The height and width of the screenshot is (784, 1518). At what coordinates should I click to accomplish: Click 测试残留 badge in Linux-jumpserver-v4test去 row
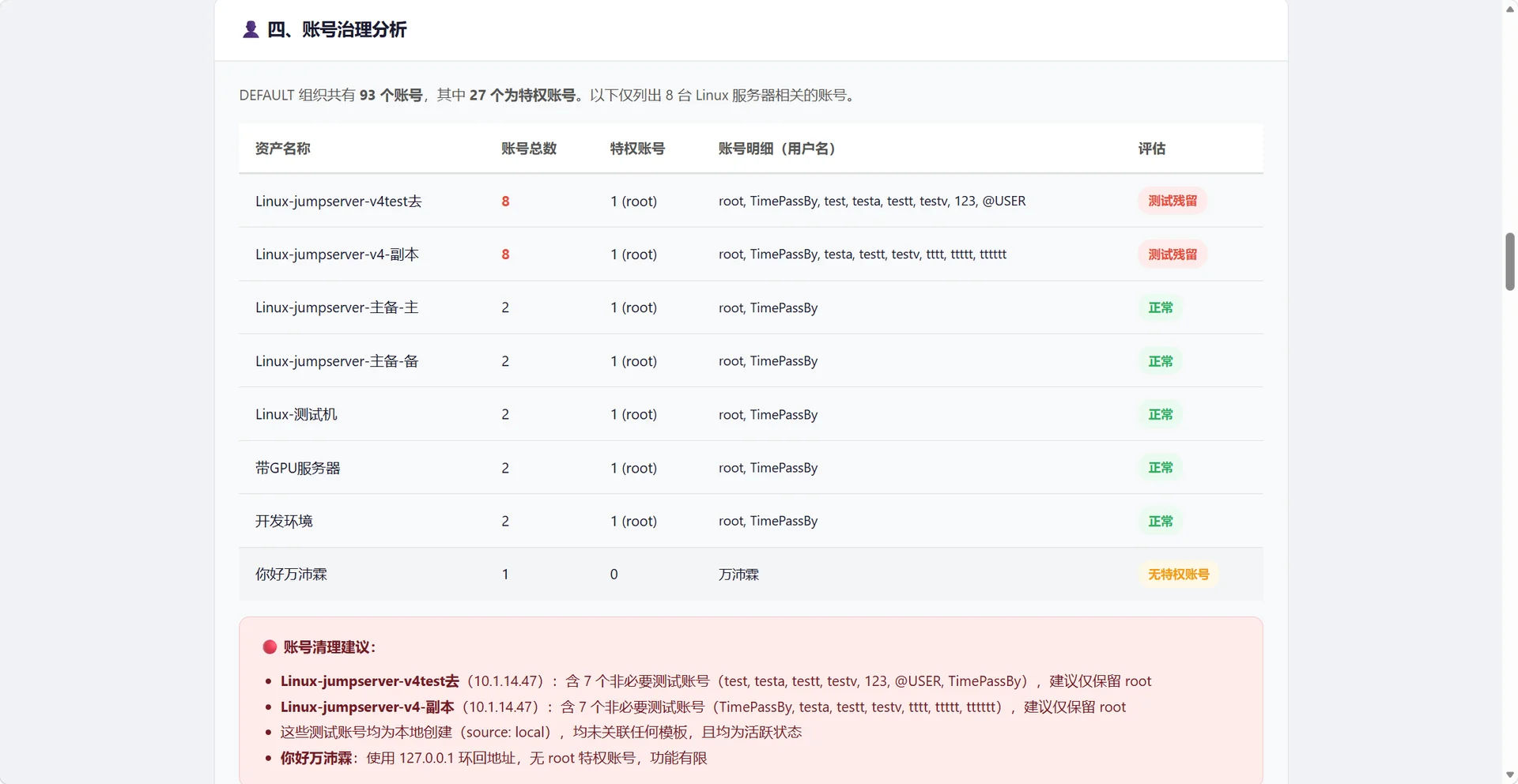click(x=1172, y=201)
